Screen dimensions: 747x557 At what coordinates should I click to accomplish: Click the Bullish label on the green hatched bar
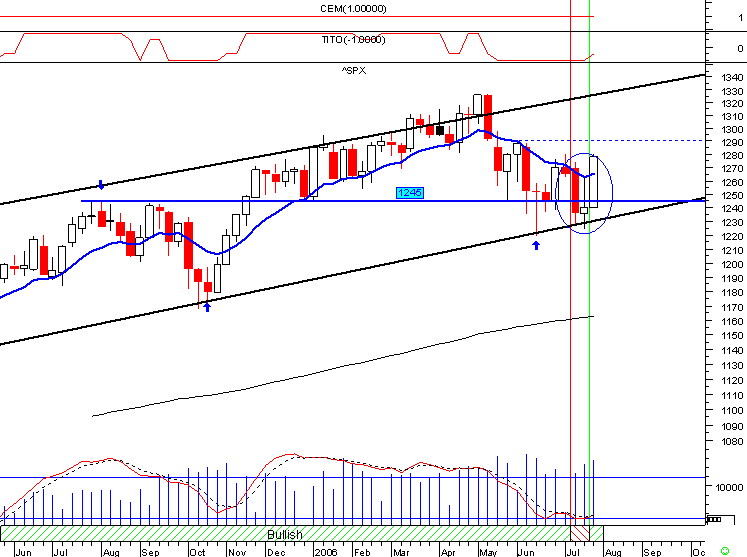(284, 535)
